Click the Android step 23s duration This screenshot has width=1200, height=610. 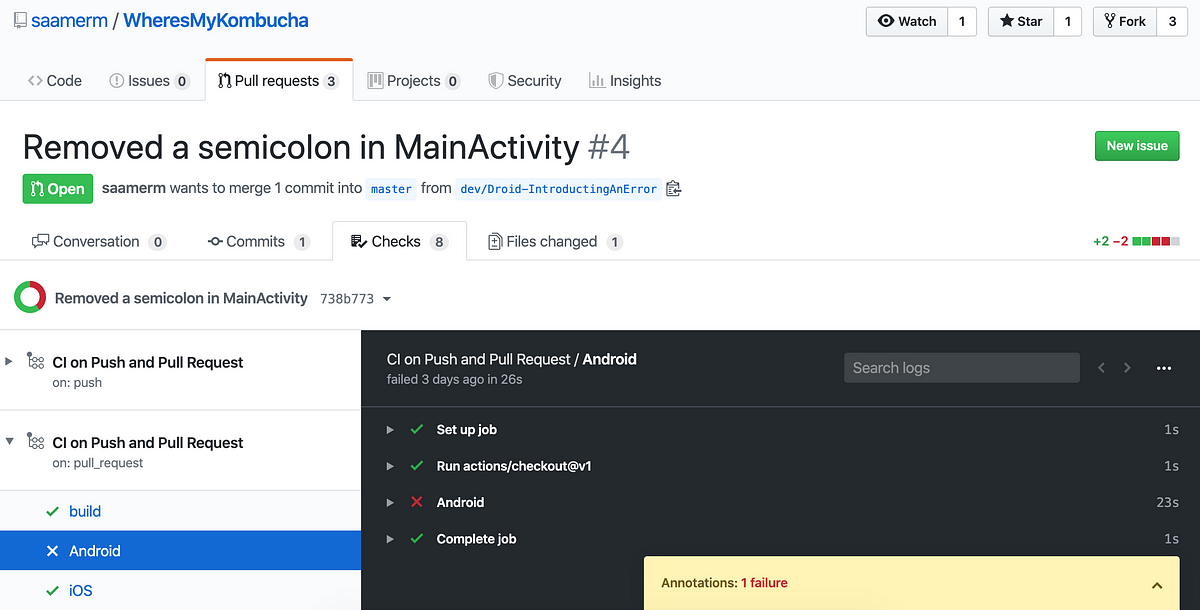[1167, 503]
